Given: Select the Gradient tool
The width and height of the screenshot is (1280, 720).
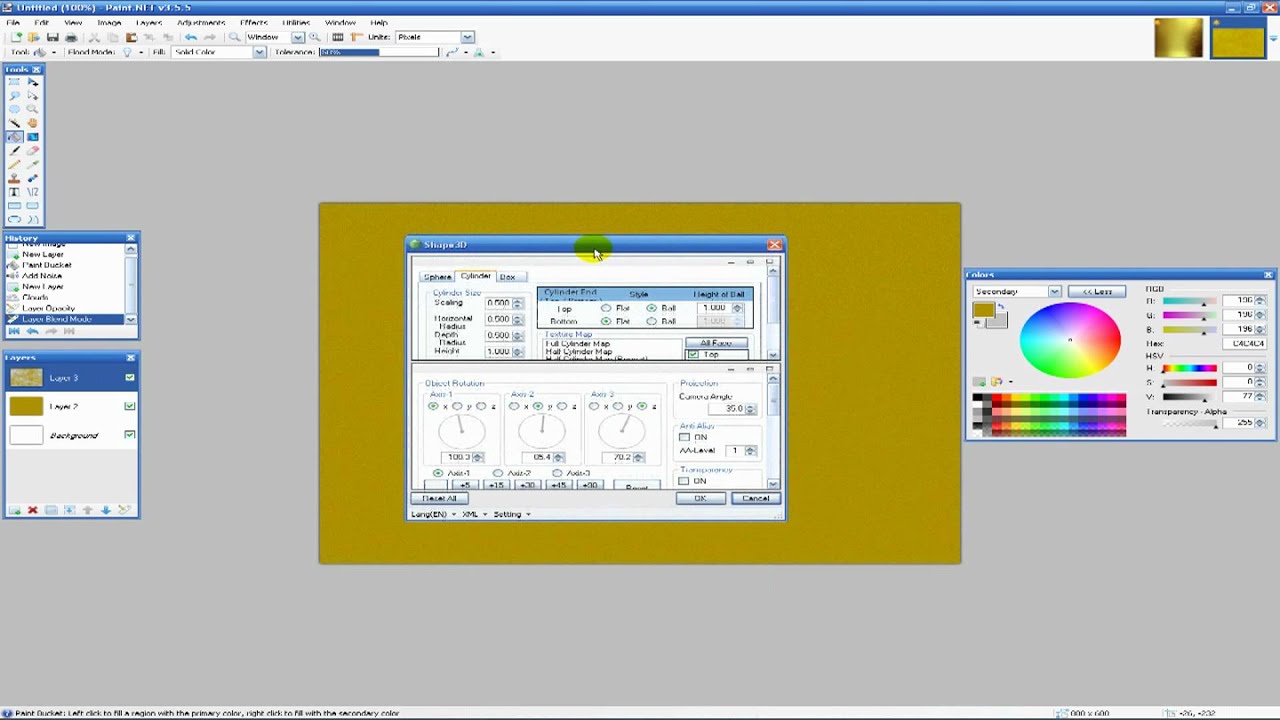Looking at the screenshot, I should tap(33, 137).
